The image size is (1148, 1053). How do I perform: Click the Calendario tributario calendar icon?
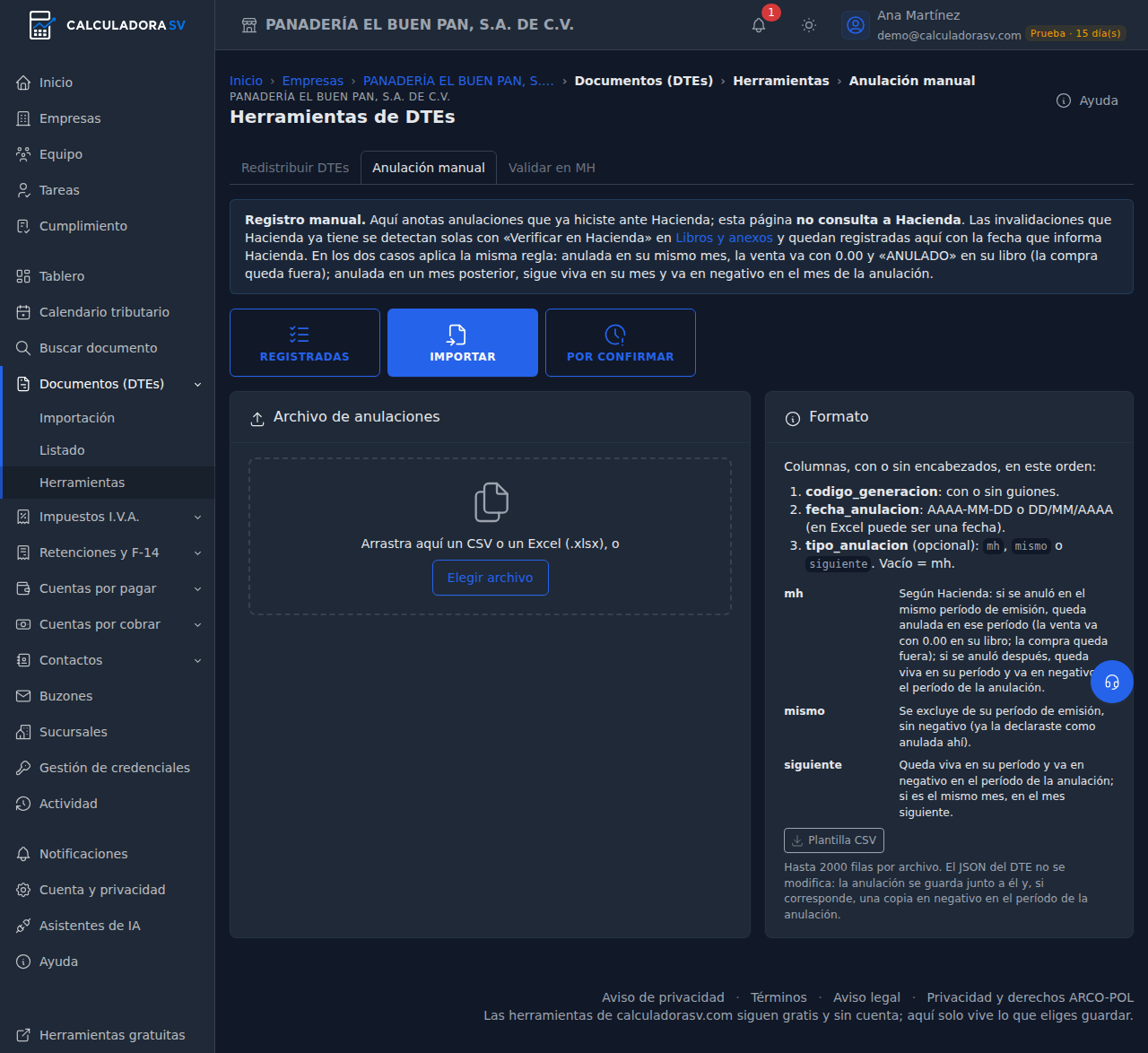pos(23,312)
